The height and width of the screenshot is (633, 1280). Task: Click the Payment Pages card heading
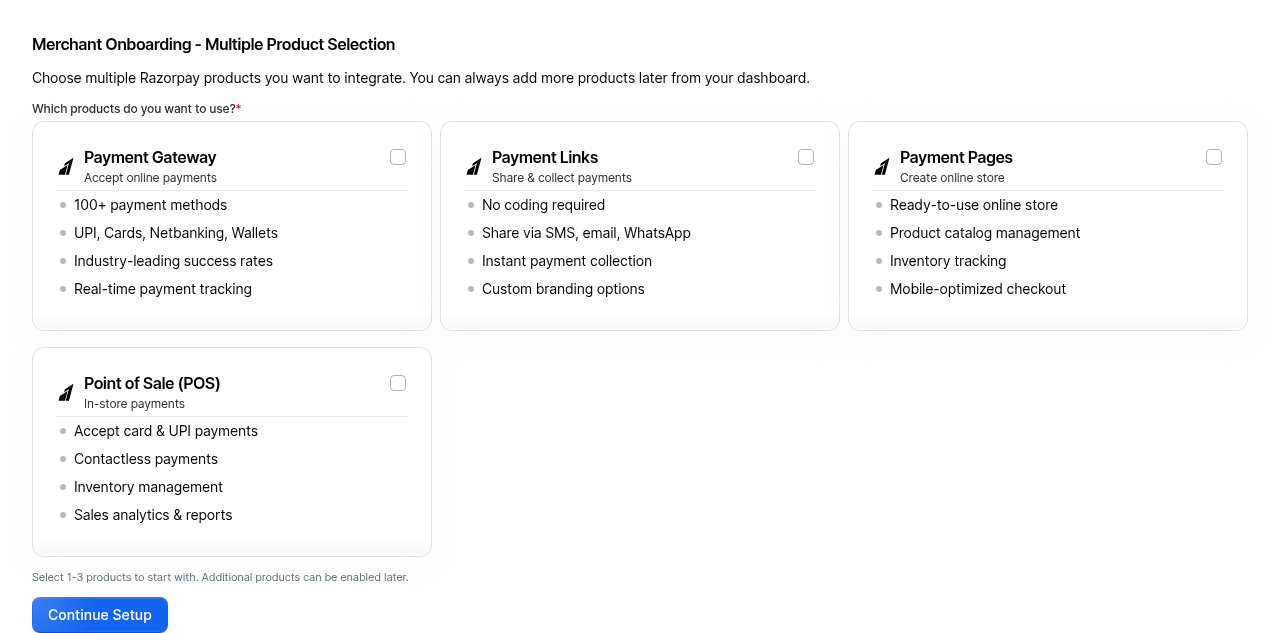coord(956,157)
